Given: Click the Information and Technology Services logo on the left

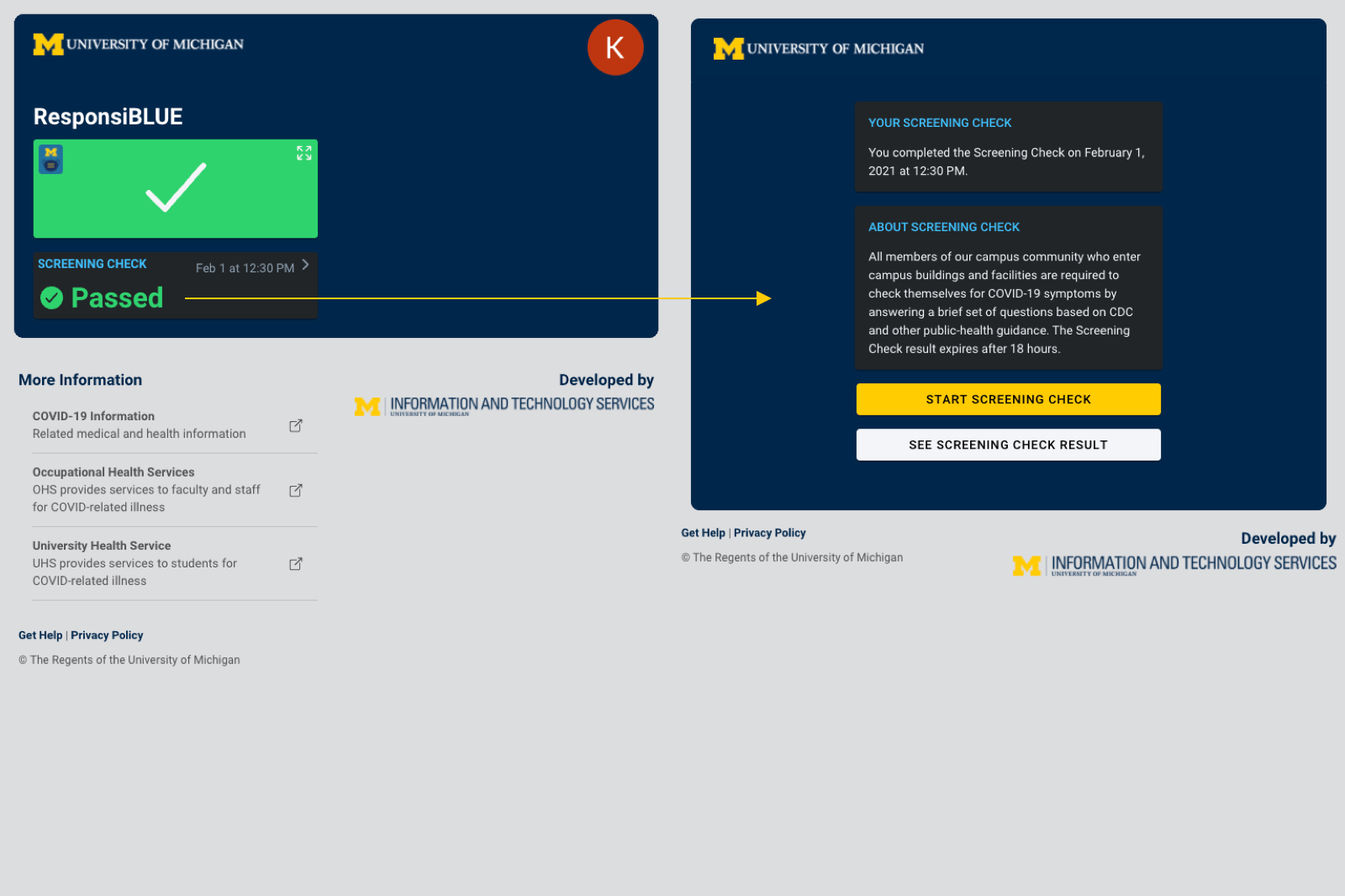Looking at the screenshot, I should [504, 406].
